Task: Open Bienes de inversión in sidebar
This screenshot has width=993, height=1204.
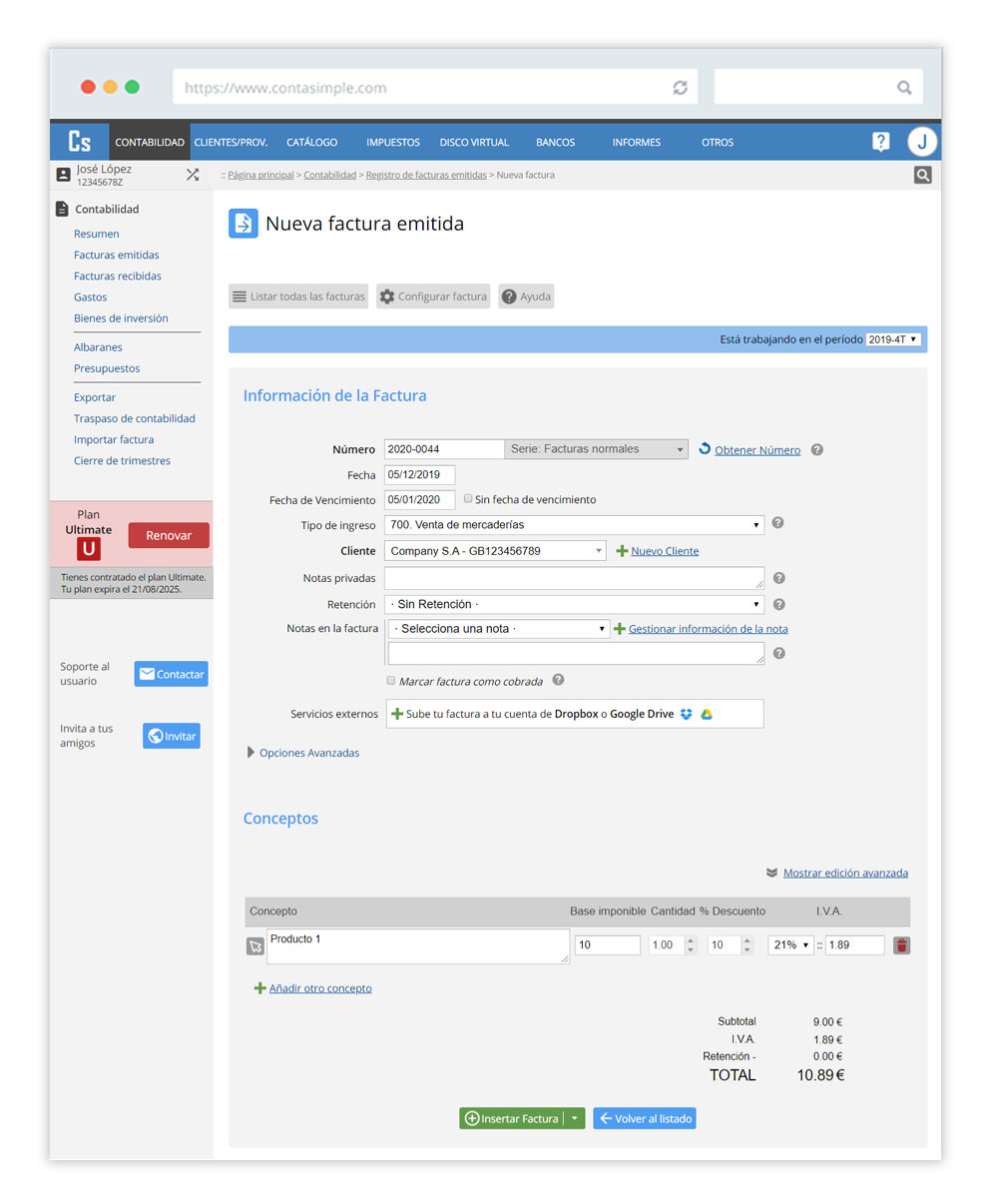Action: (x=121, y=317)
